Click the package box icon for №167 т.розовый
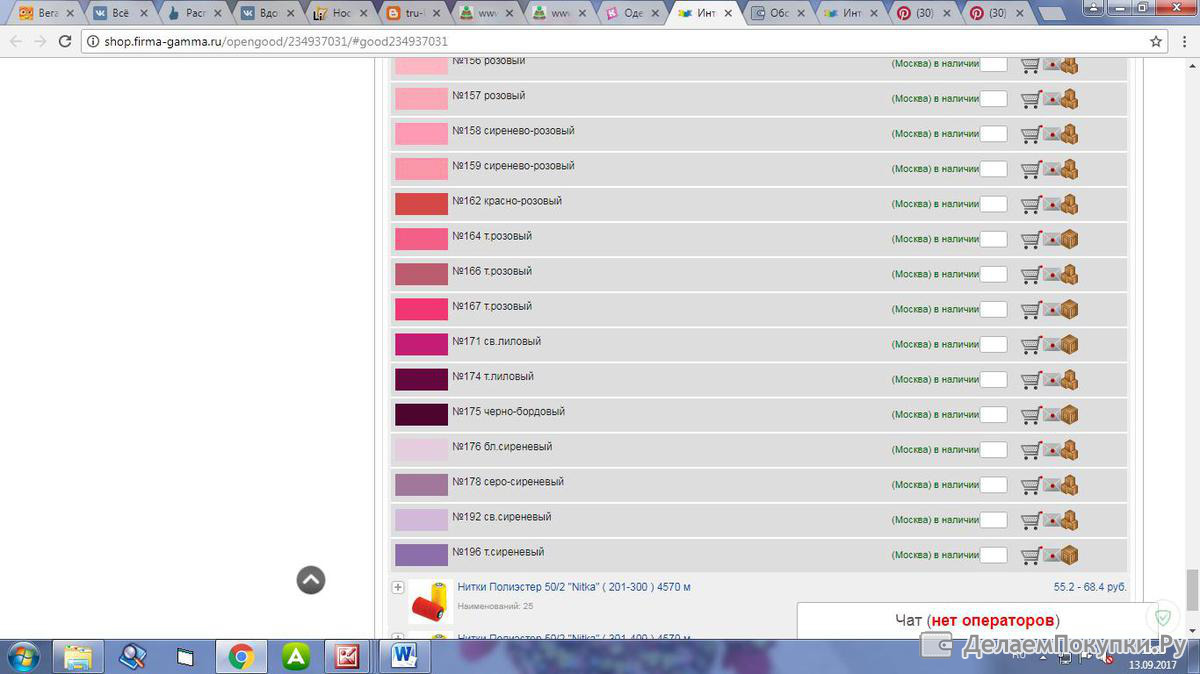The image size is (1200, 674). coord(1069,309)
